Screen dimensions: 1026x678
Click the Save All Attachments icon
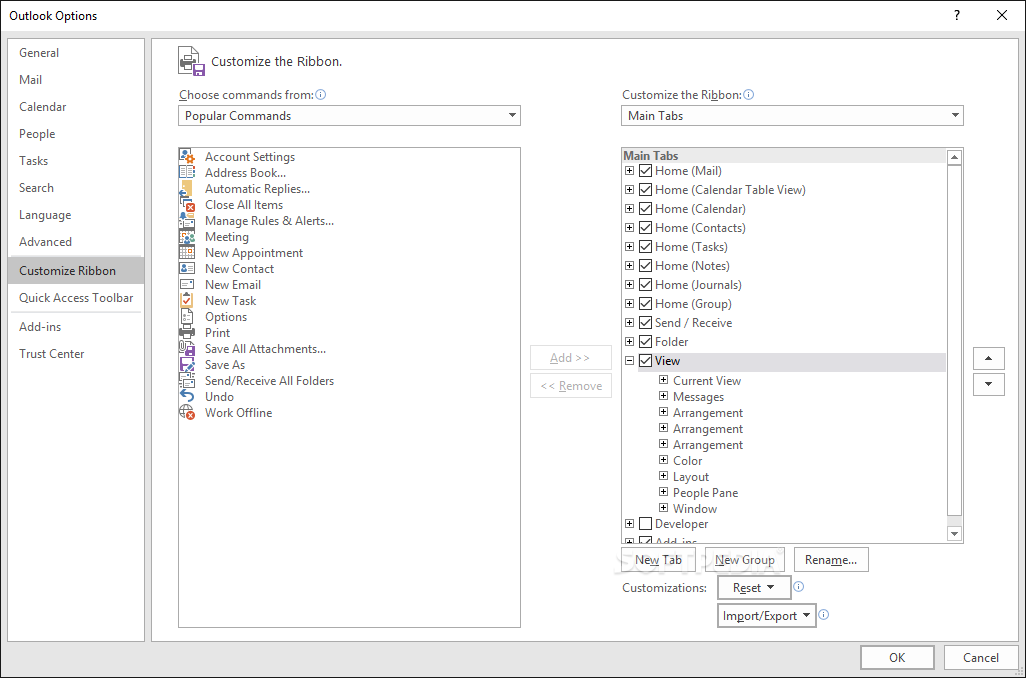click(x=187, y=349)
